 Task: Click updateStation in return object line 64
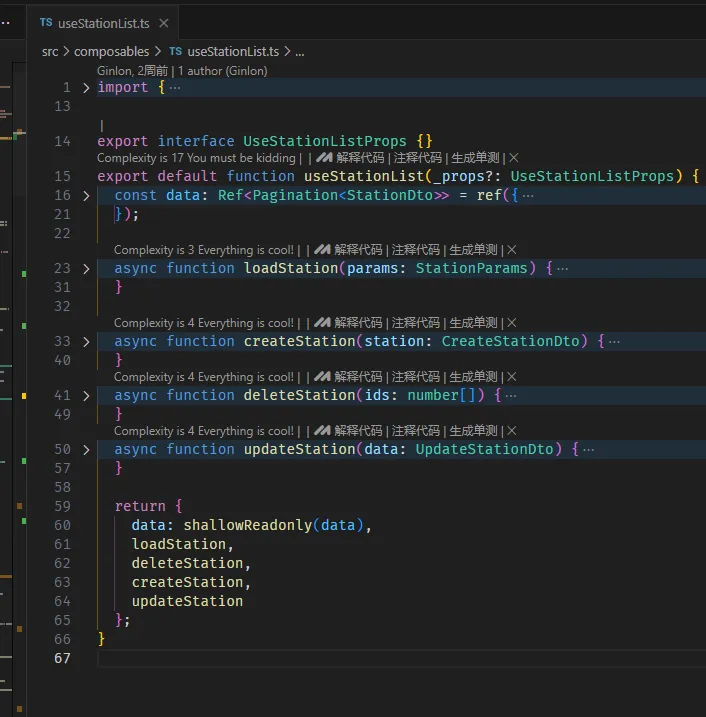tap(187, 601)
